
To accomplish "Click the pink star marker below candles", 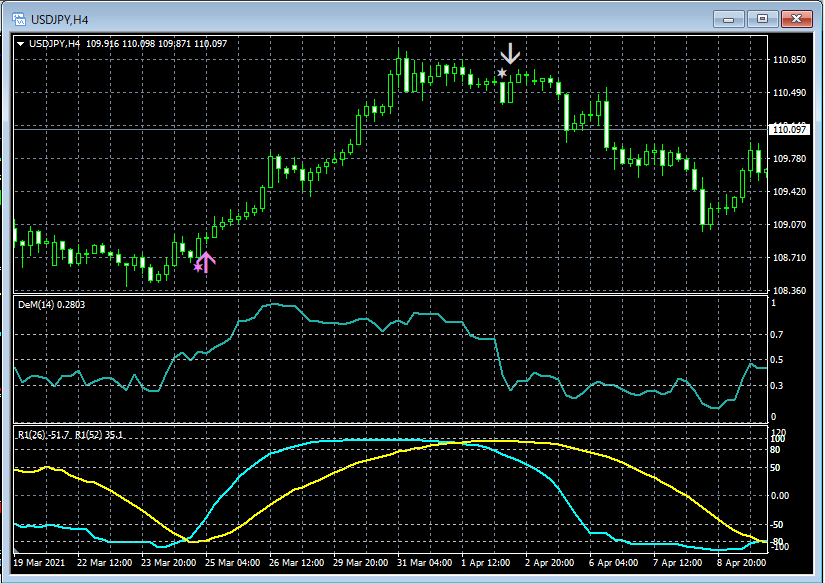I will point(197,267).
